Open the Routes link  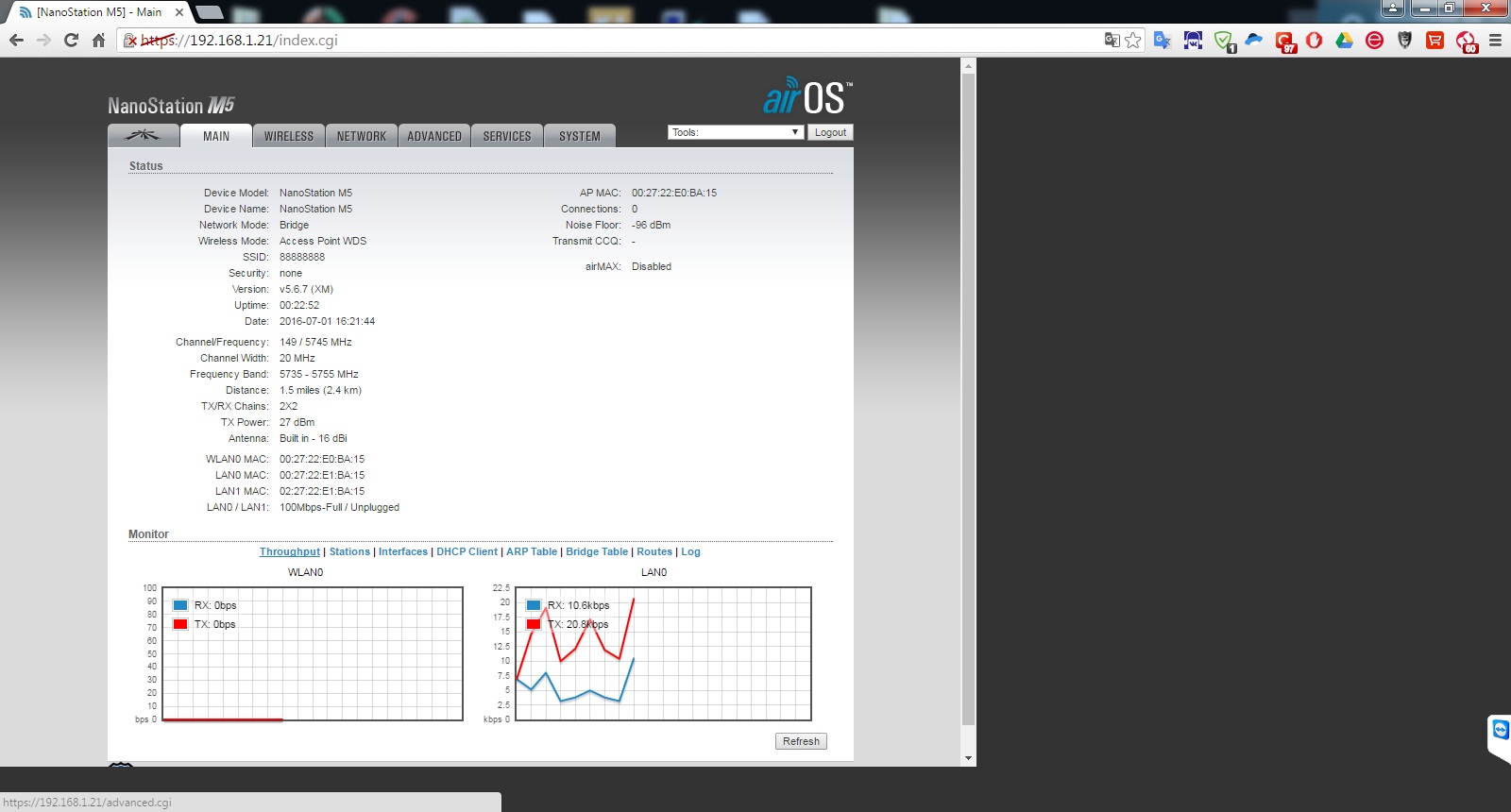point(654,551)
